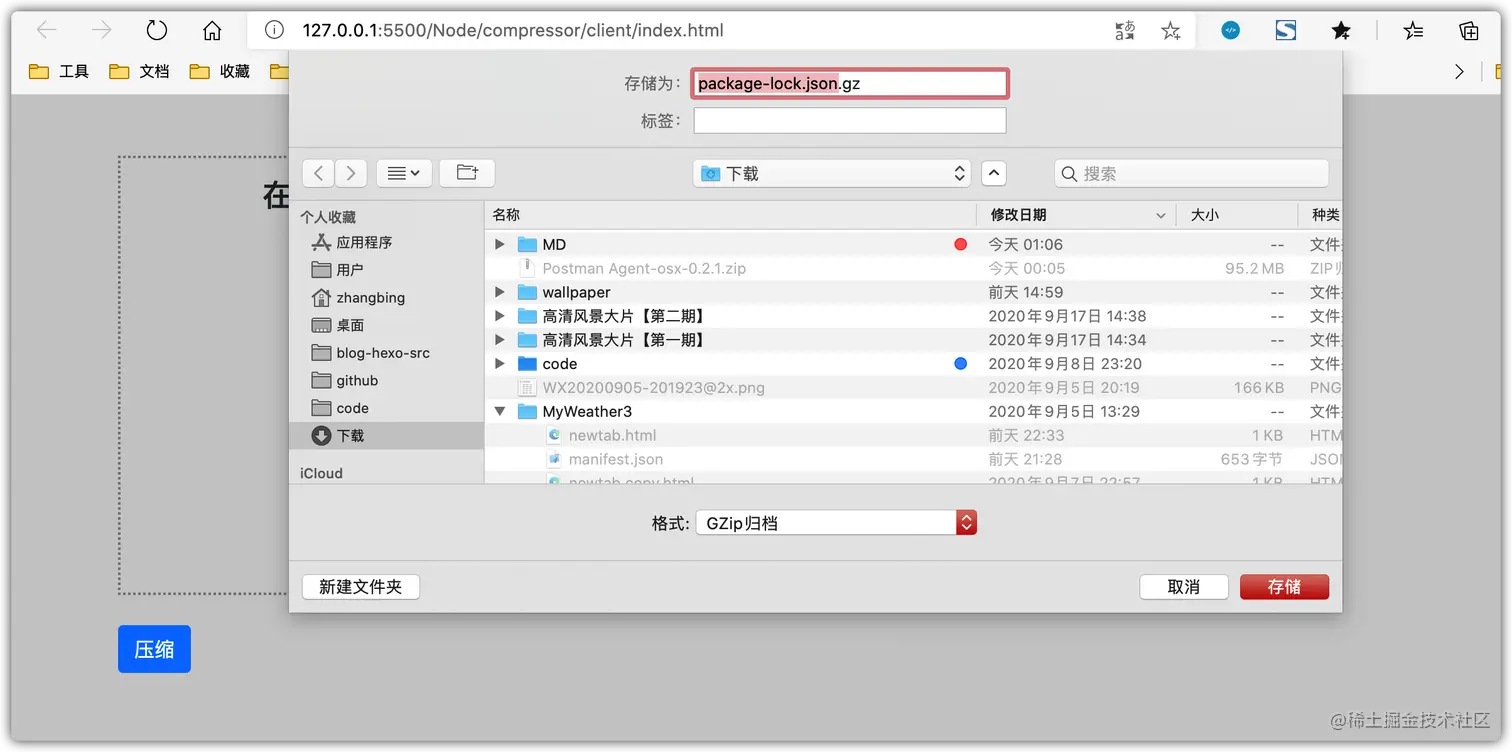Open the blue code extension icon
Screen dimensions: 1512x752
[x=1231, y=31]
